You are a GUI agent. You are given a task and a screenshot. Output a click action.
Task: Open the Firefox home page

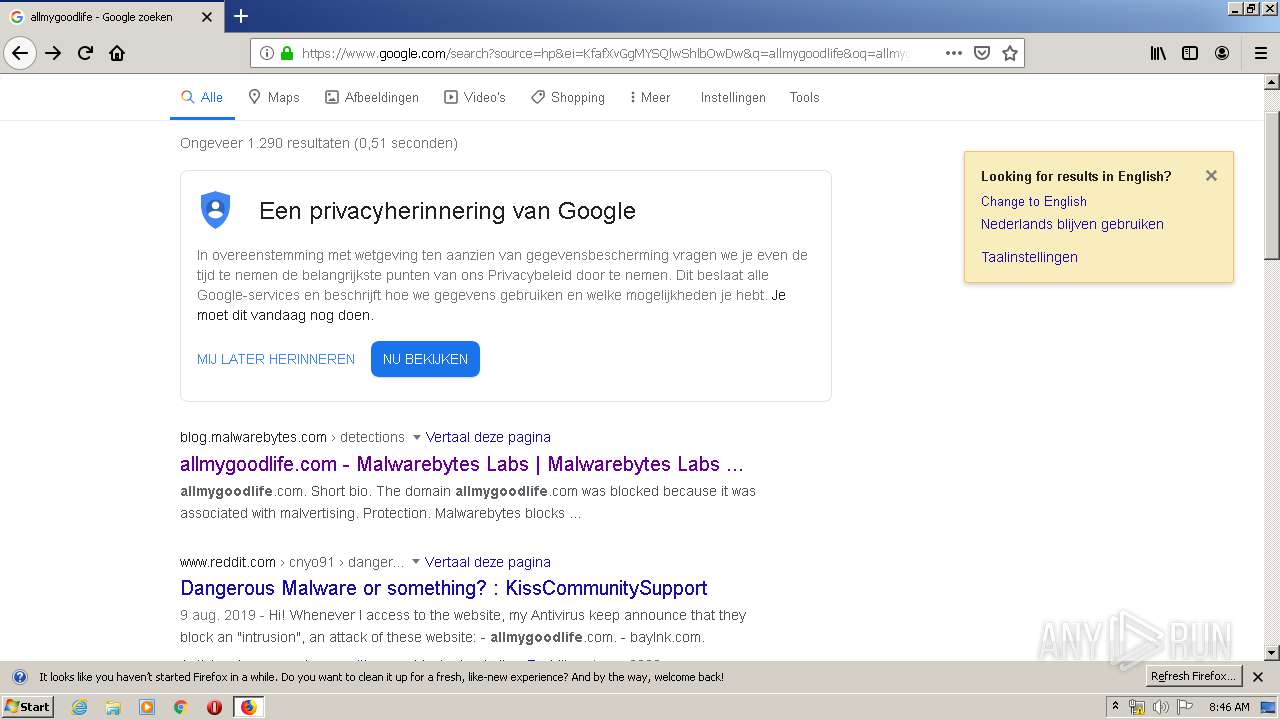coord(117,53)
